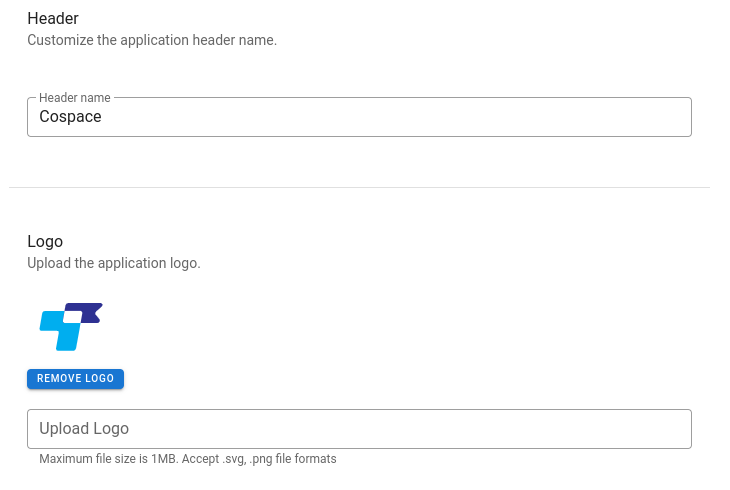This screenshot has height=490, width=730.
Task: Click the Cospace logo image preview
Action: (x=71, y=327)
